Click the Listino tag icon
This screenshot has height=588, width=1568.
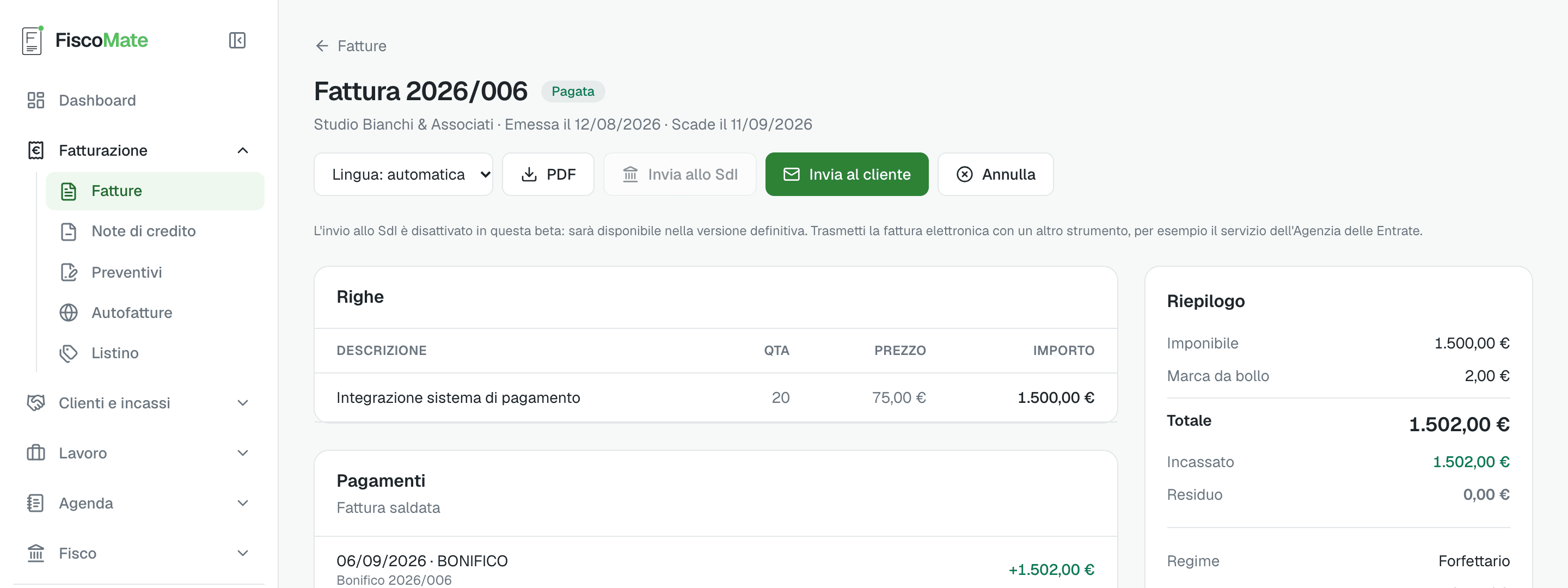[69, 353]
